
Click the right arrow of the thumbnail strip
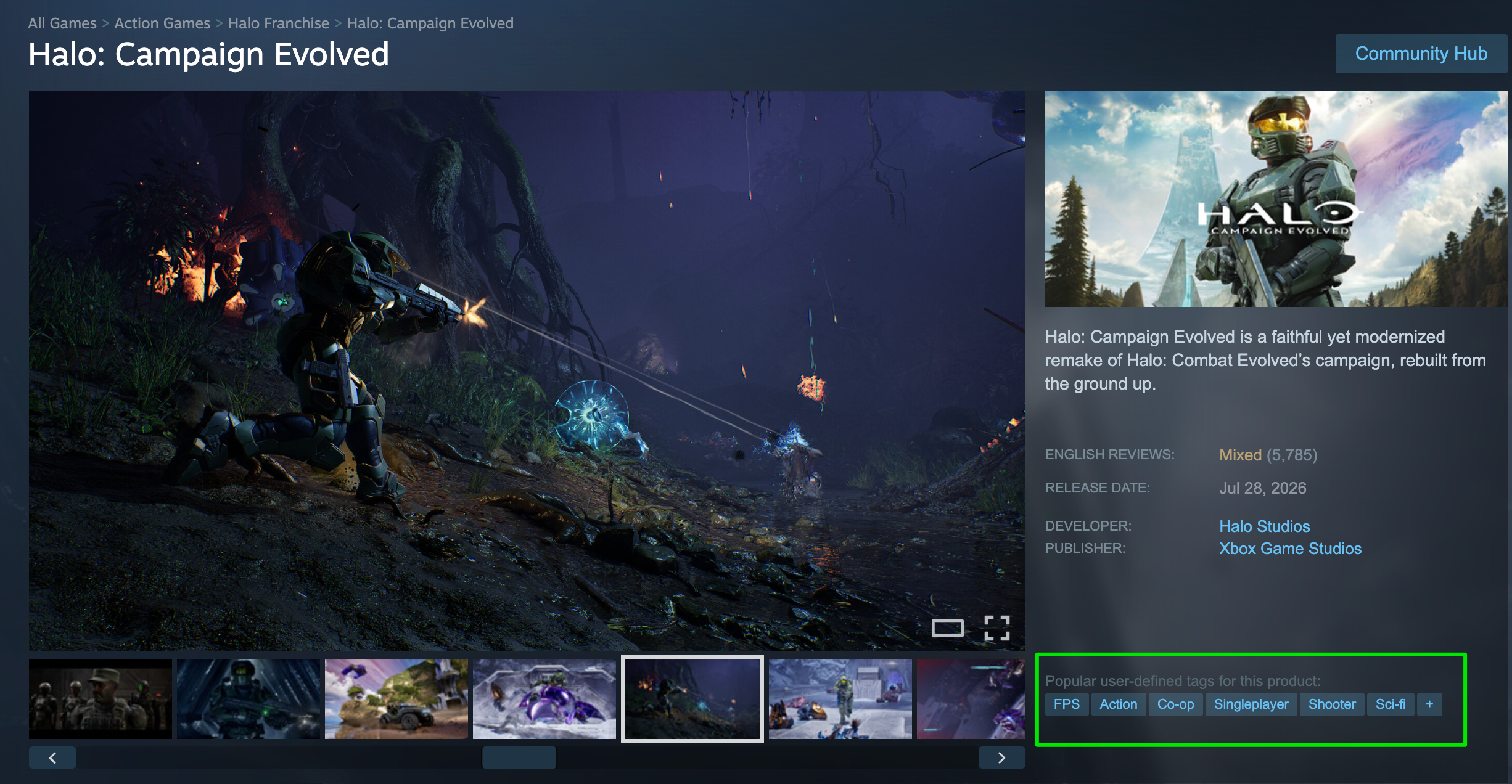pos(1002,757)
